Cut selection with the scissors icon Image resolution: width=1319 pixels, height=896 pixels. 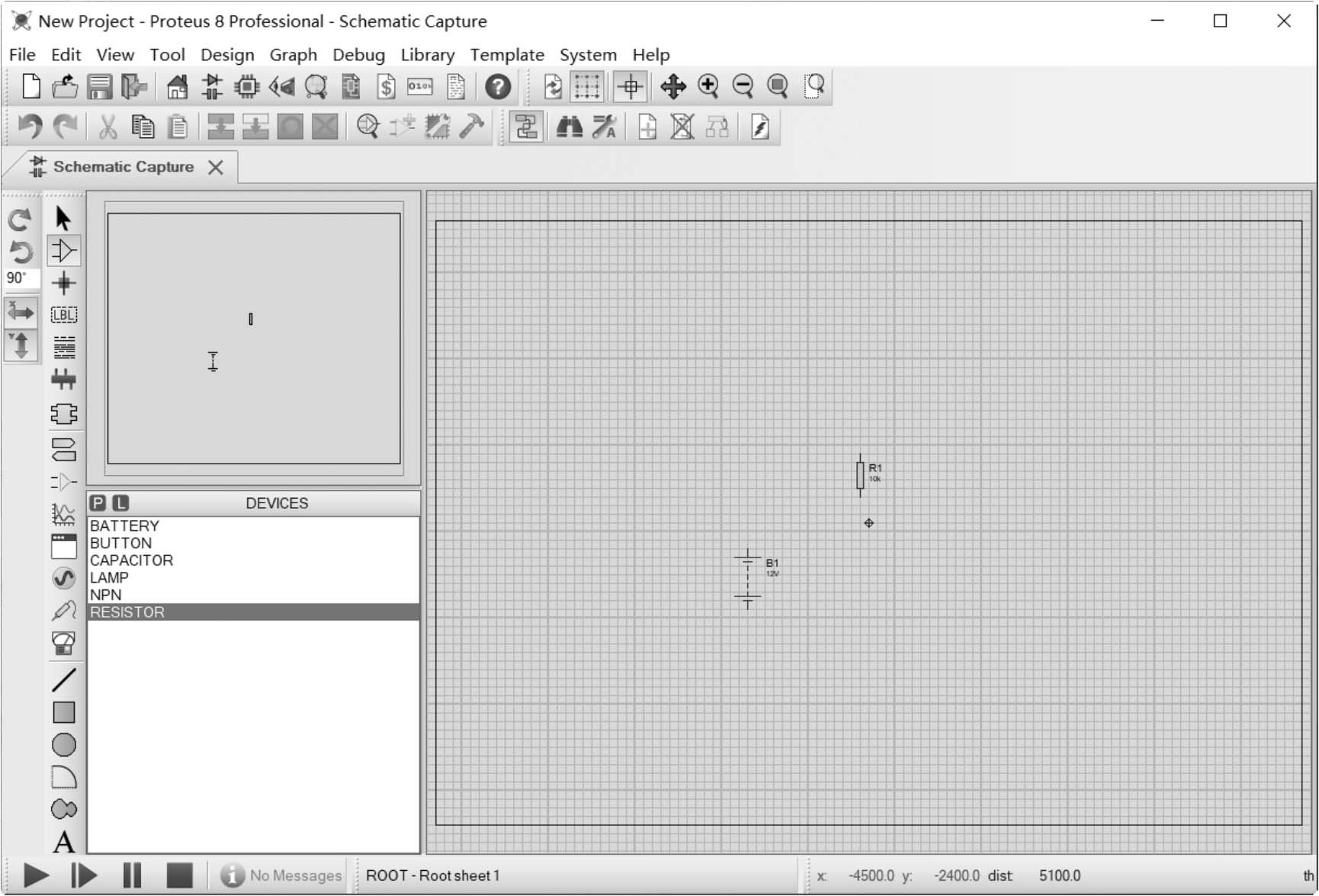pos(108,127)
